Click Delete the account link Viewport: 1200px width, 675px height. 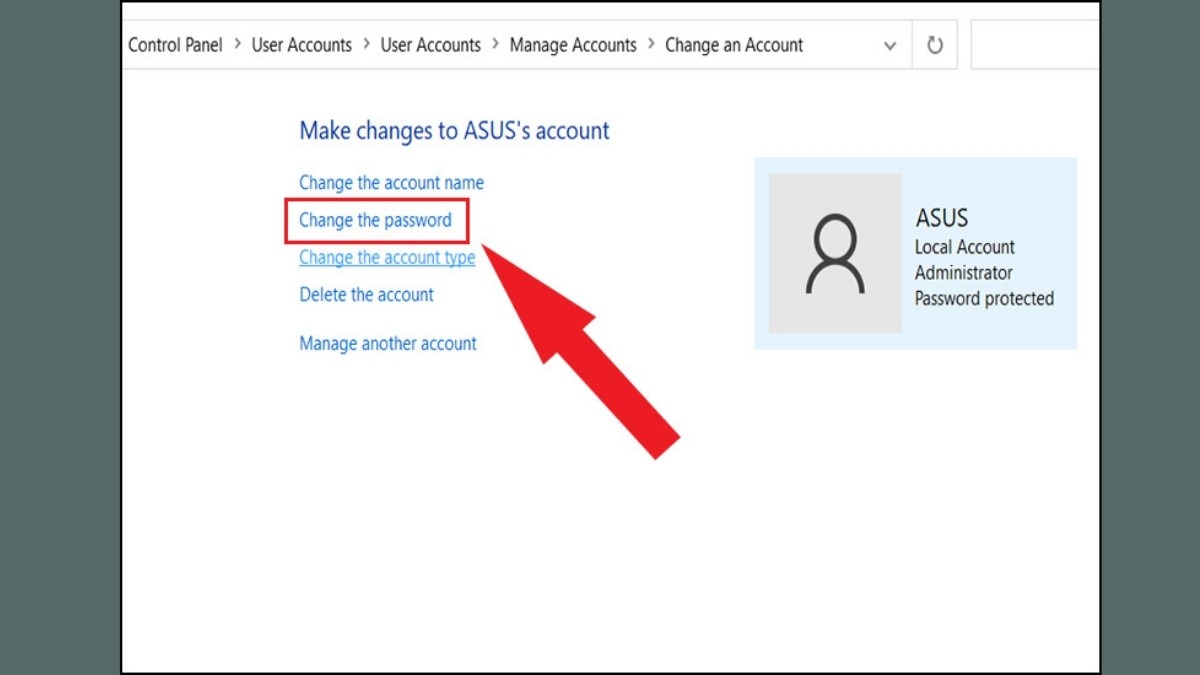click(366, 295)
